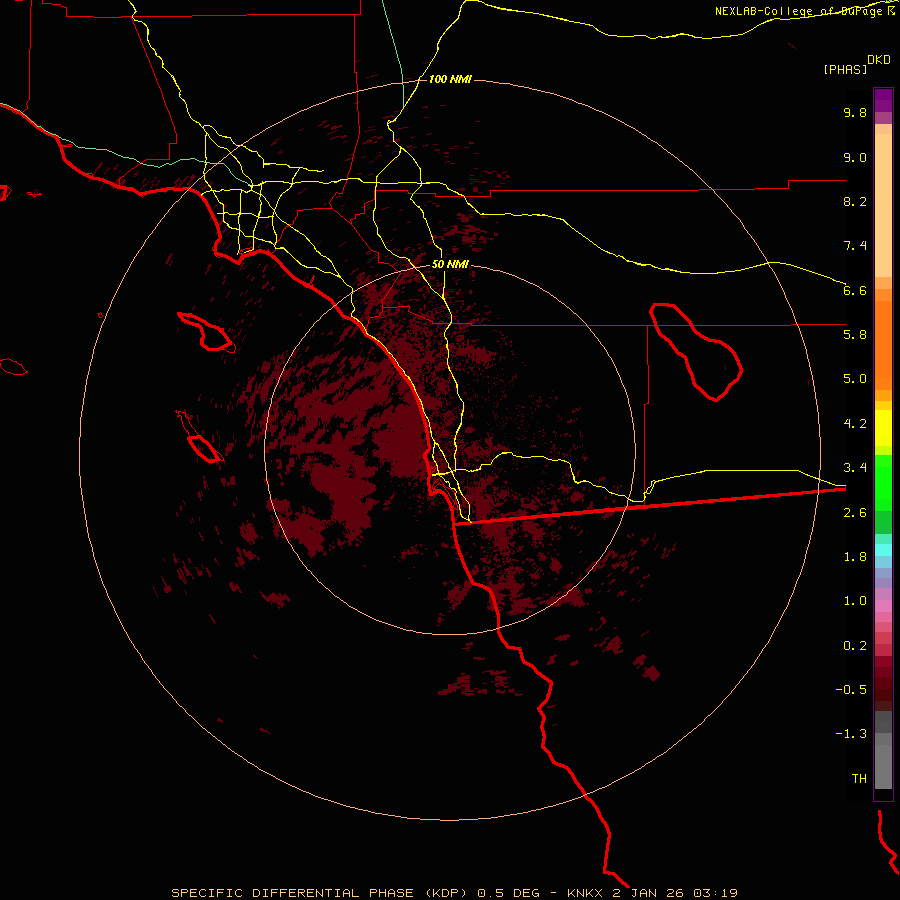Screen dimensions: 900x900
Task: Select the -0.5 legend value
Action: click(851, 690)
